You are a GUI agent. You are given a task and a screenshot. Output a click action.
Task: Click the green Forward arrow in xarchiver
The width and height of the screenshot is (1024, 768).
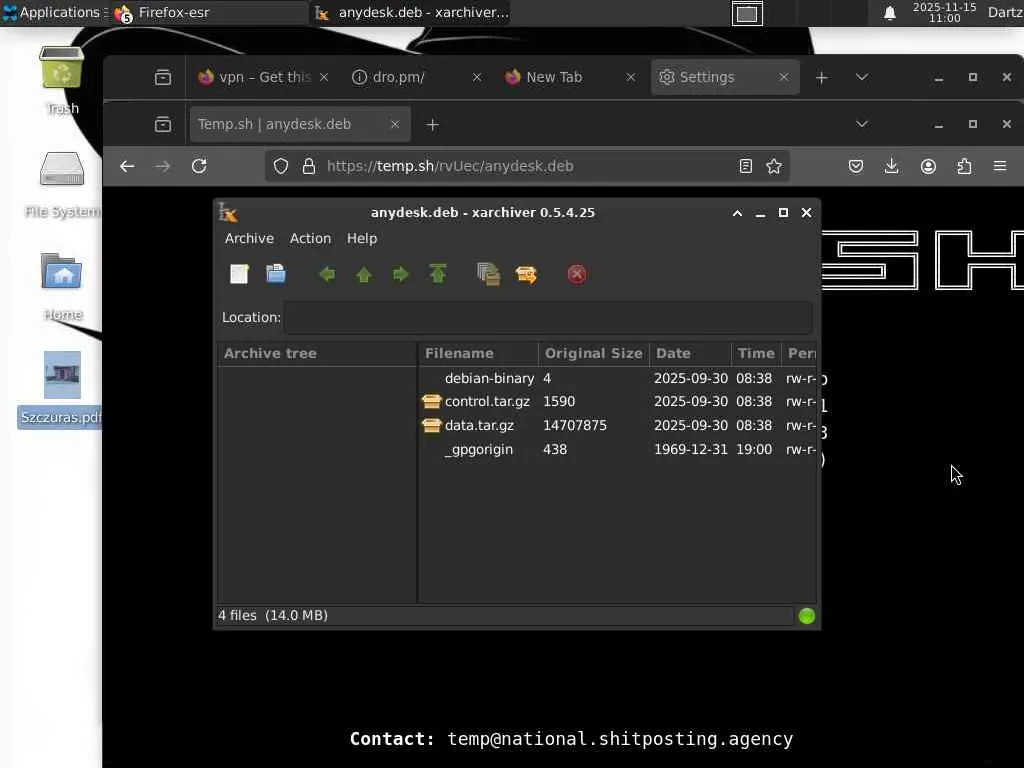pyautogui.click(x=400, y=274)
